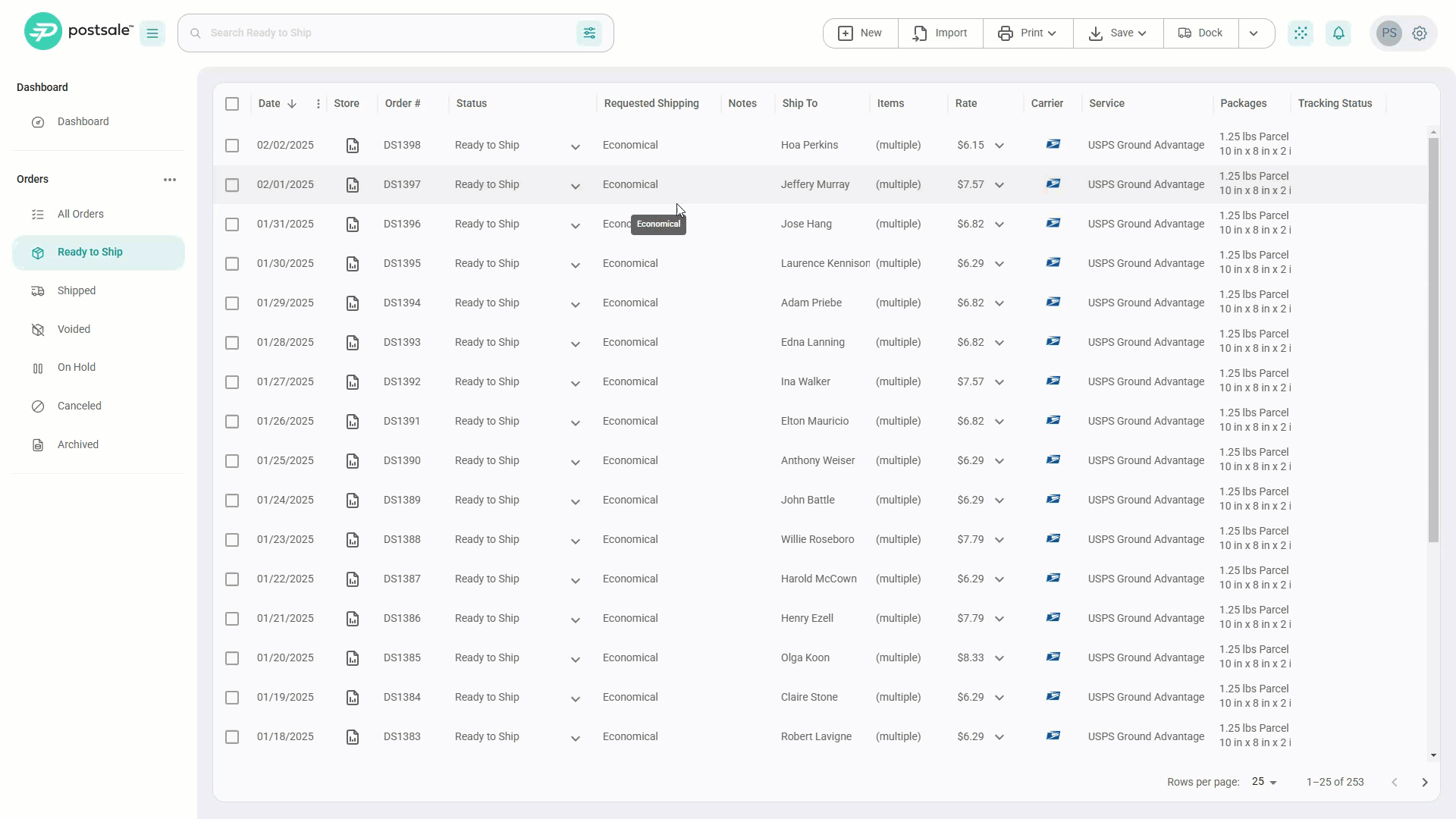Screen dimensions: 1456x819
Task: Click the apps grid icon near notifications
Action: coord(1301,33)
